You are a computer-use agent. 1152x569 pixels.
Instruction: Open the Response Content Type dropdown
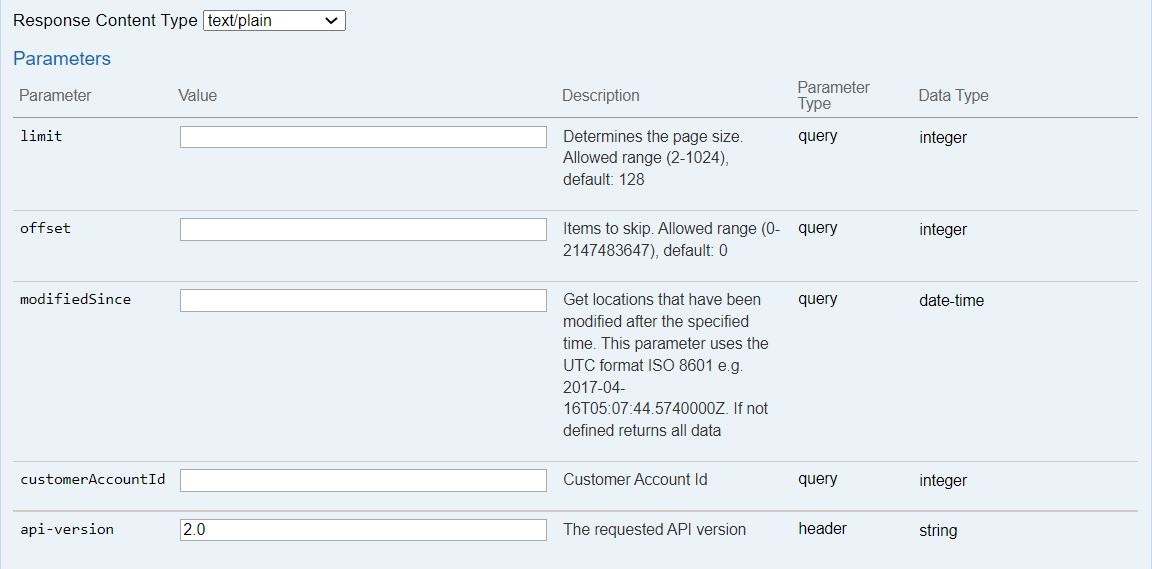[274, 20]
